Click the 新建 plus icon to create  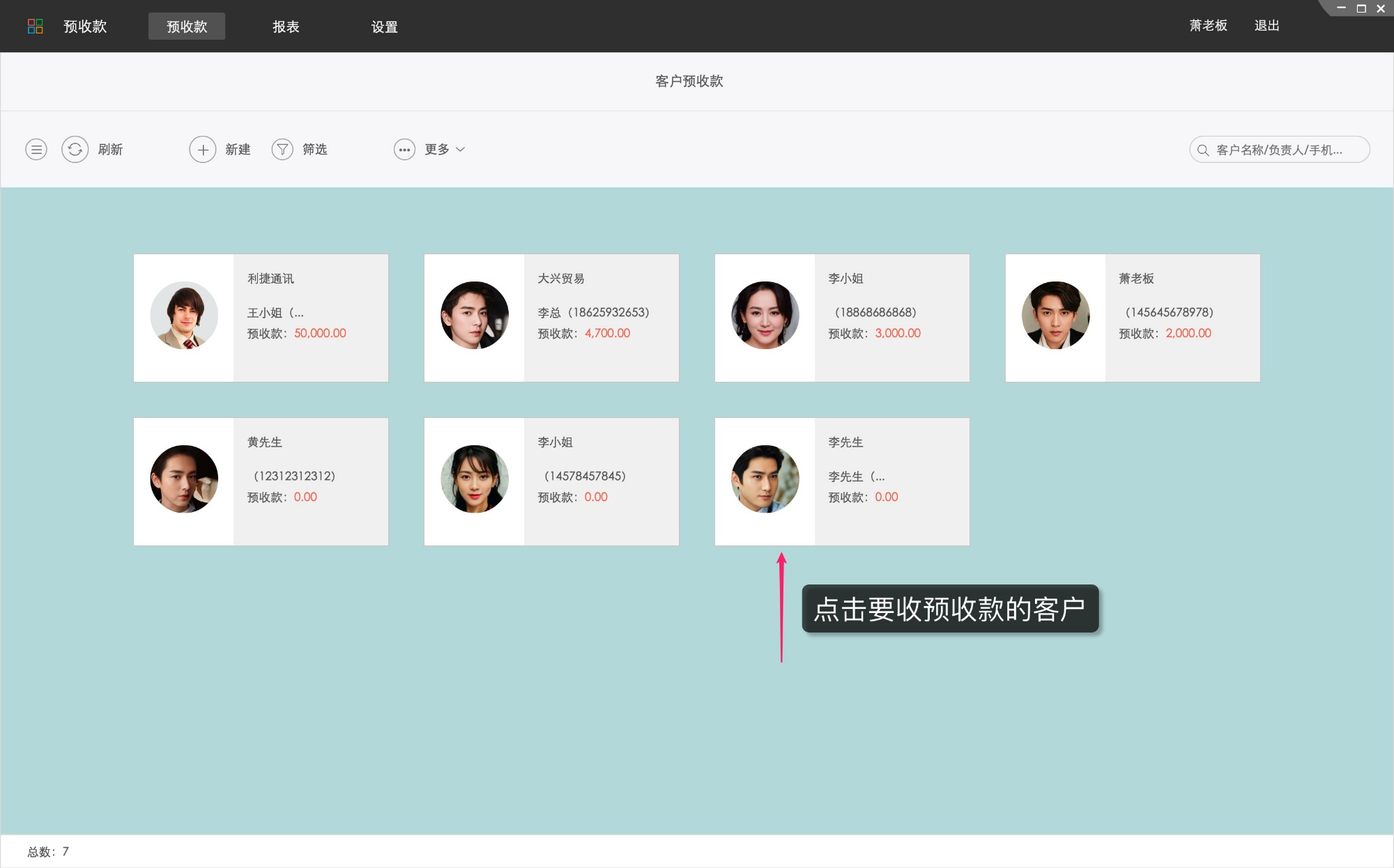[x=202, y=149]
